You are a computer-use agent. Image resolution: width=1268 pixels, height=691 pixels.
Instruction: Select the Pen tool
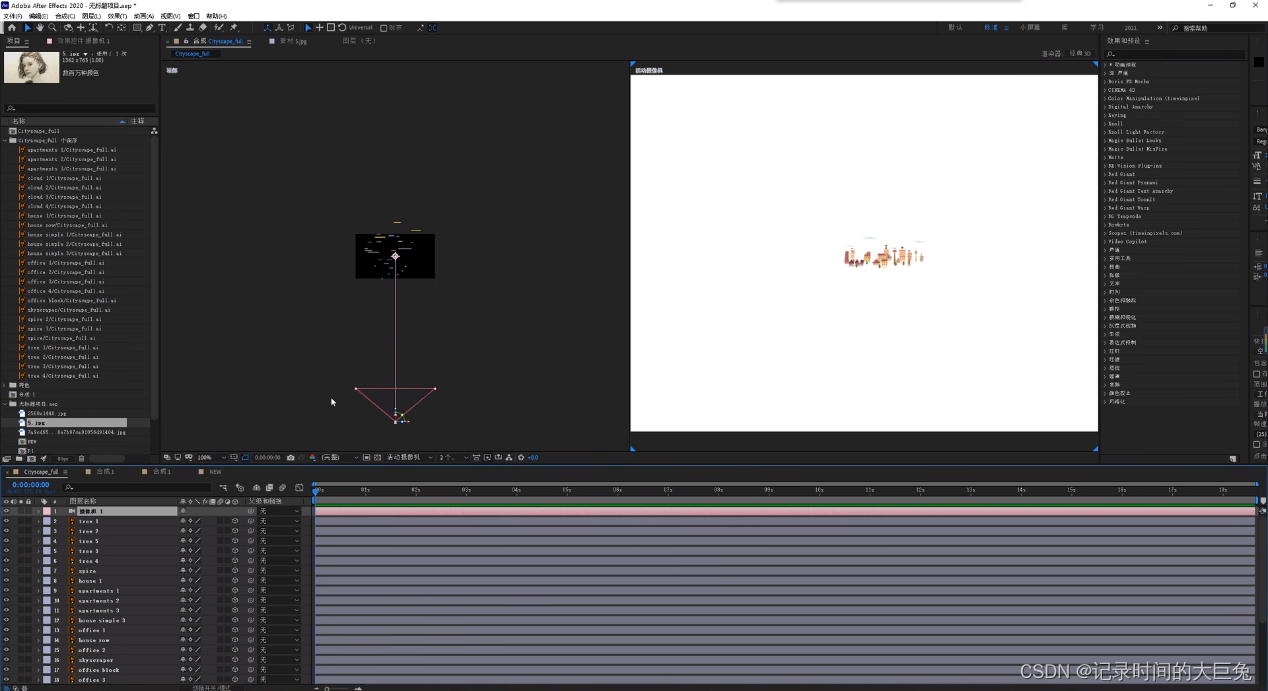coord(150,28)
